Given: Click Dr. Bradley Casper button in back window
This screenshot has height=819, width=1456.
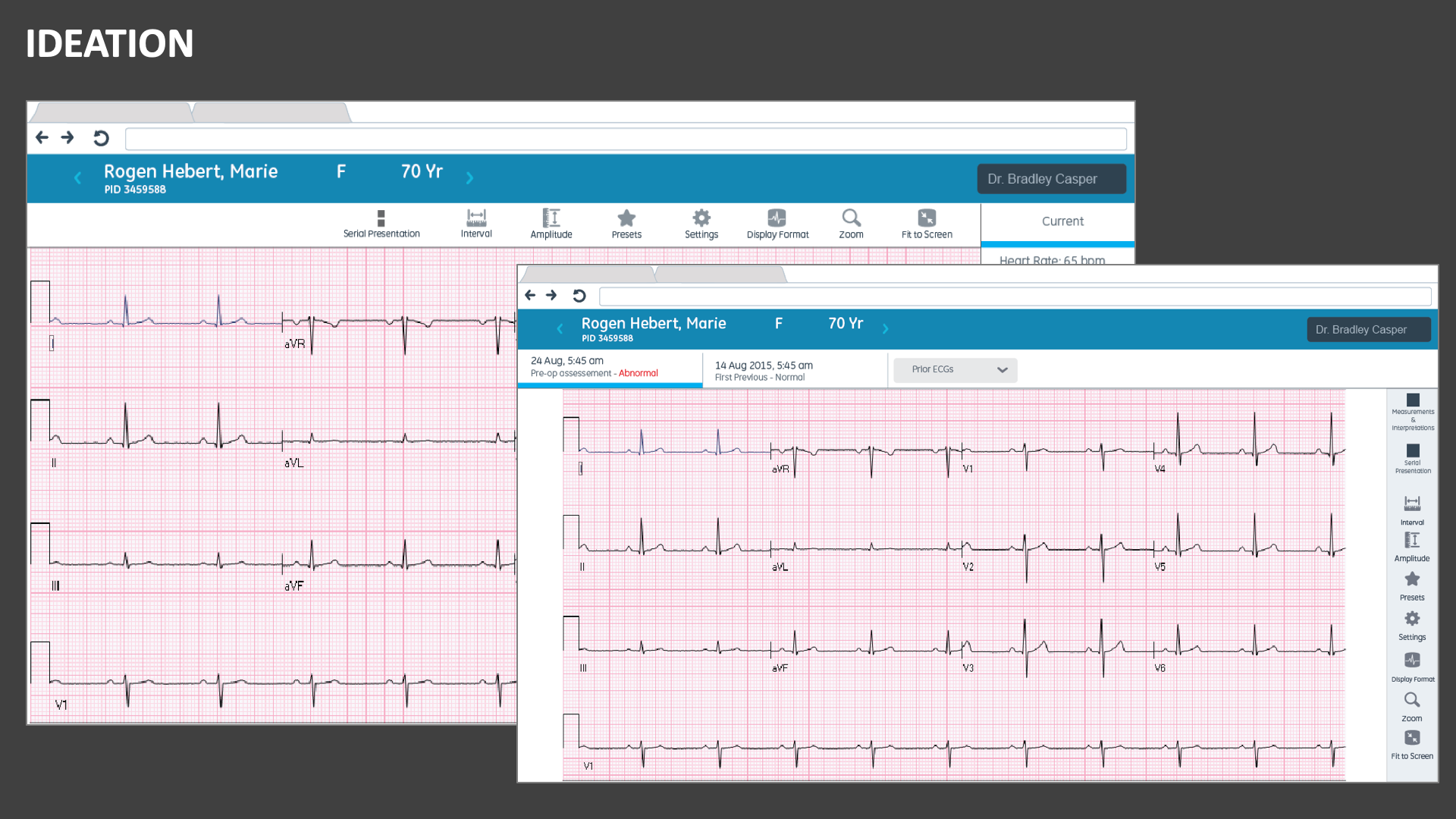Looking at the screenshot, I should click(x=1051, y=179).
